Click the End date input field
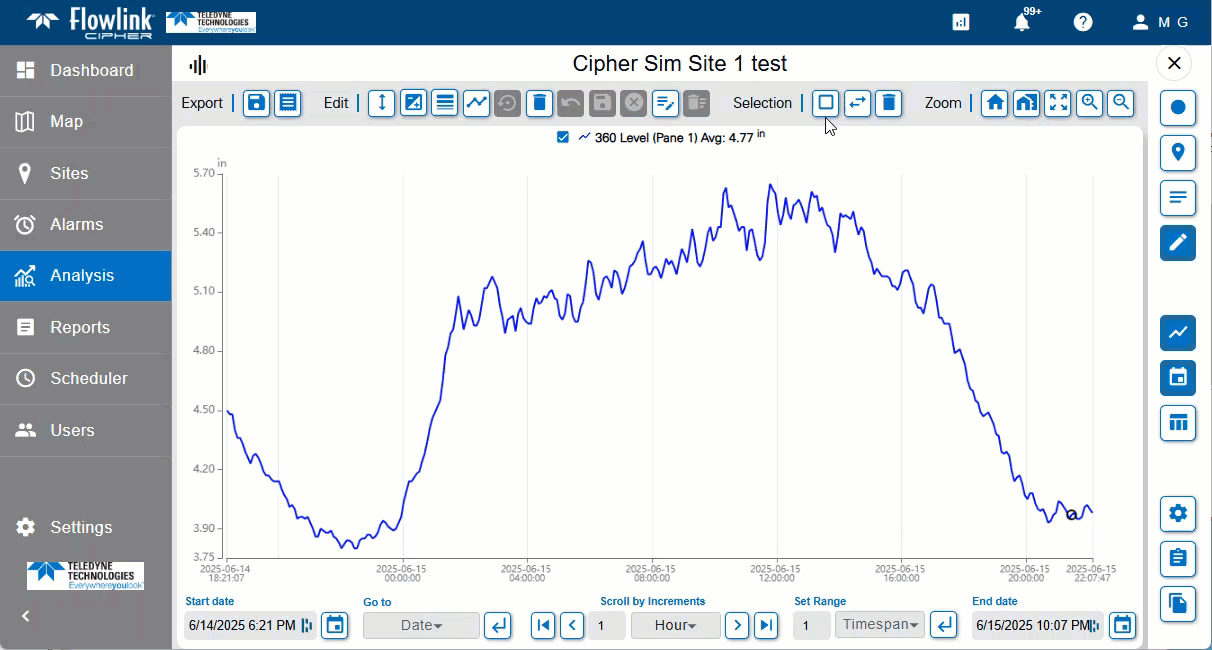The height and width of the screenshot is (650, 1212). pyautogui.click(x=1030, y=626)
